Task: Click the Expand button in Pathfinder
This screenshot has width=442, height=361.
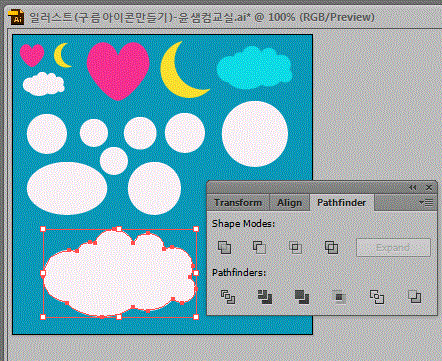Action: (393, 247)
